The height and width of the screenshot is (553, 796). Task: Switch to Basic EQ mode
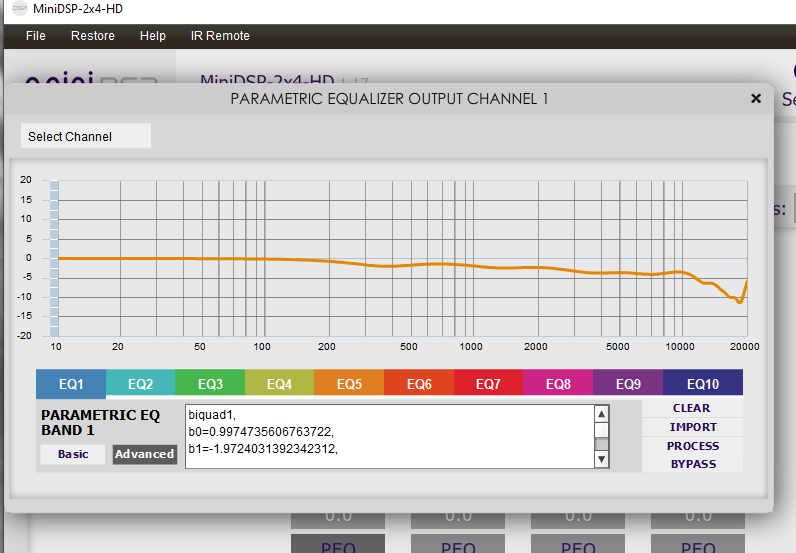73,454
